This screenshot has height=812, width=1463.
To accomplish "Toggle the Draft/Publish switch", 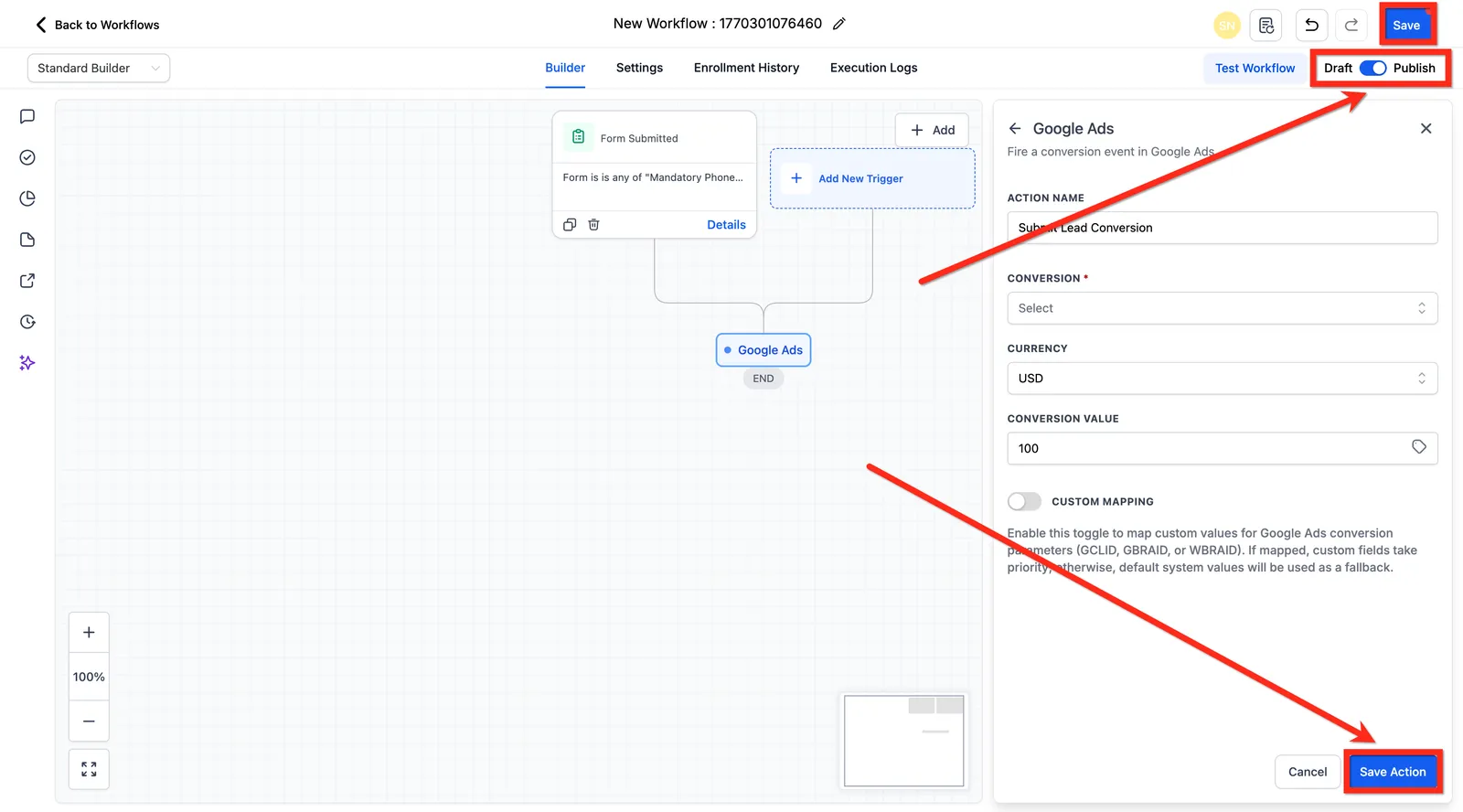I will coord(1372,68).
